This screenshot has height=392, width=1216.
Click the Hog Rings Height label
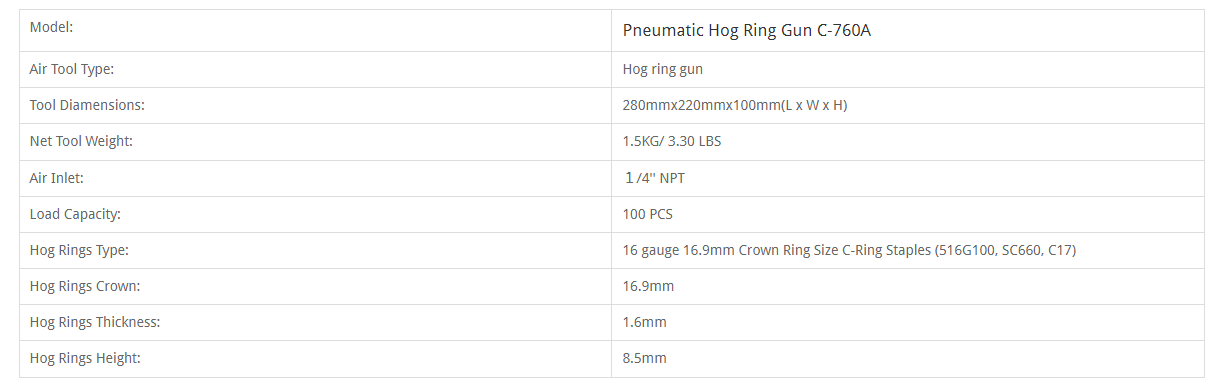[x=85, y=358]
